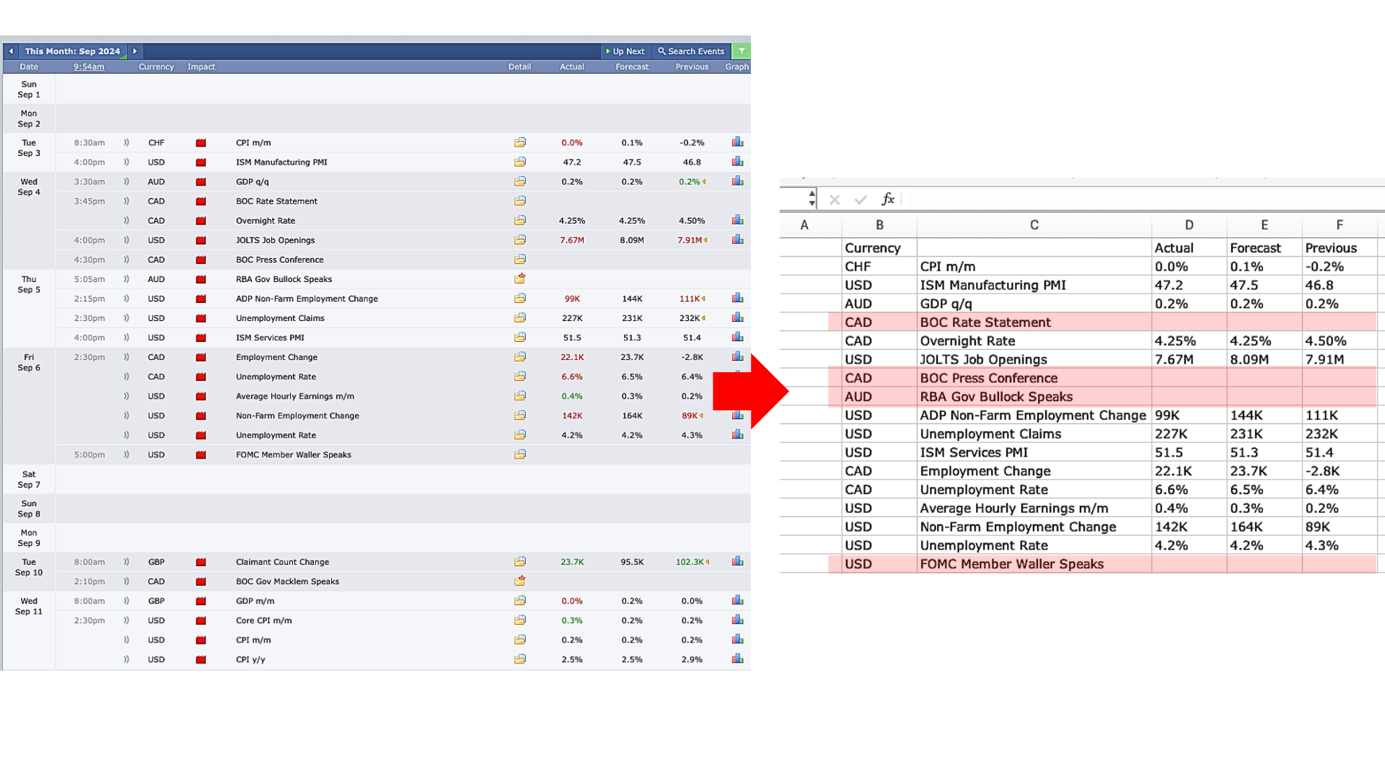The height and width of the screenshot is (779, 1385).
Task: Toggle sound alert for FOMC Member Waller Speaks
Action: click(x=126, y=455)
